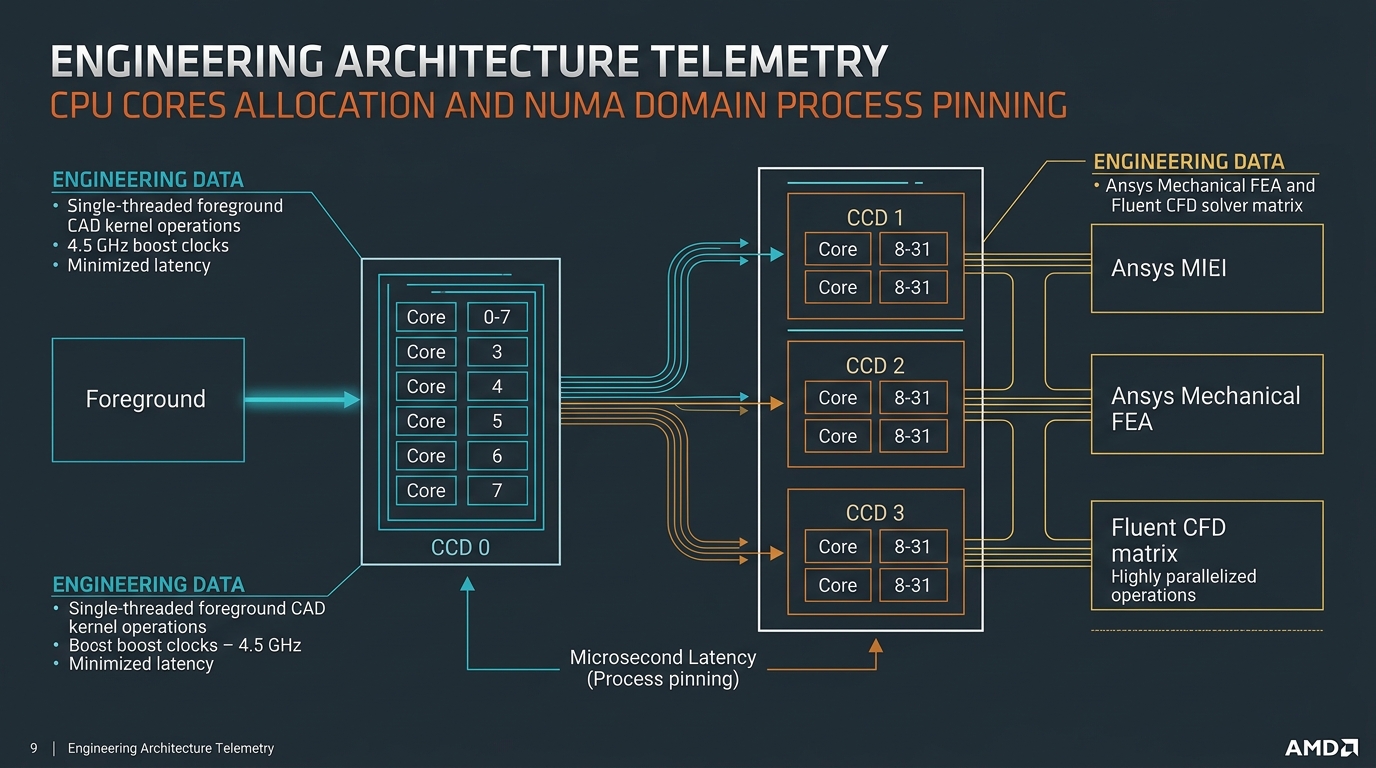Select value cell 4 in CCD 0
The image size is (1376, 768).
click(497, 386)
